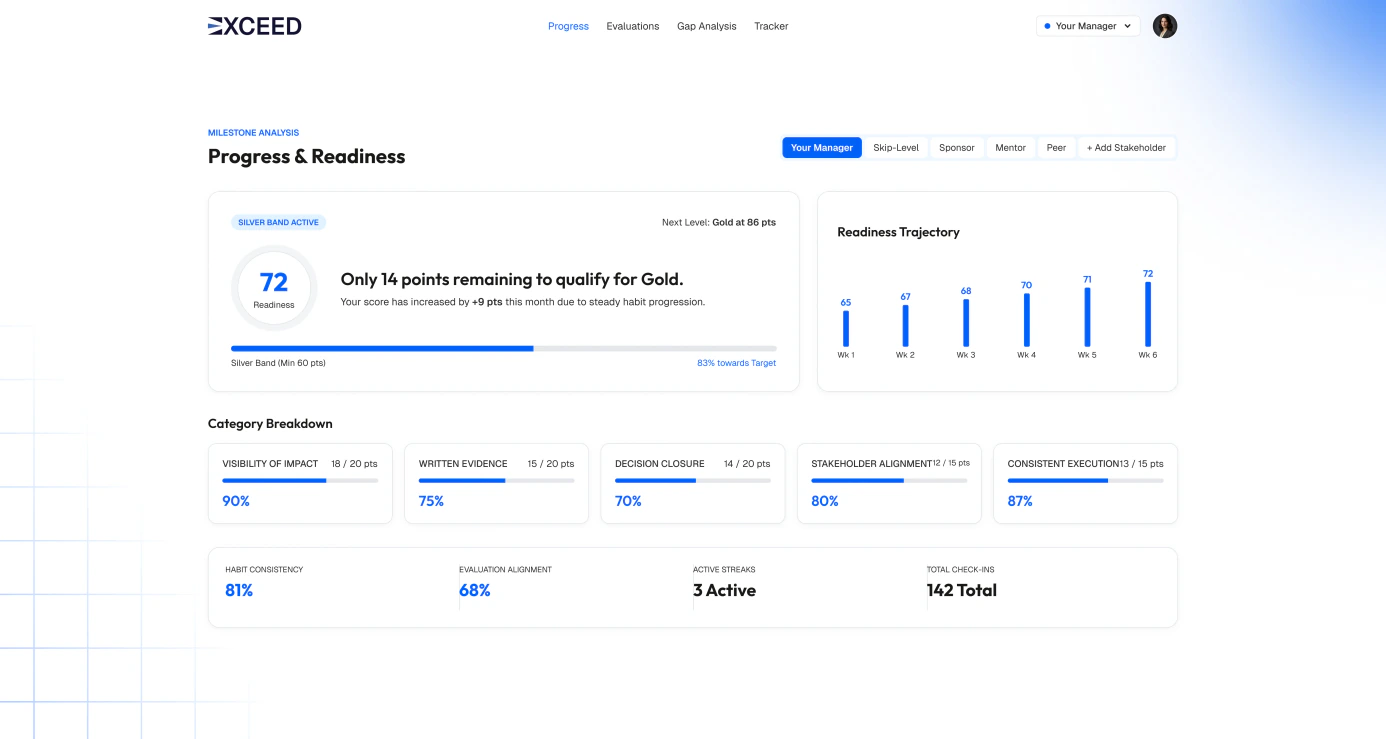Click the Milestone Analysis label
Screen dimensions: 1386x739
253,133
